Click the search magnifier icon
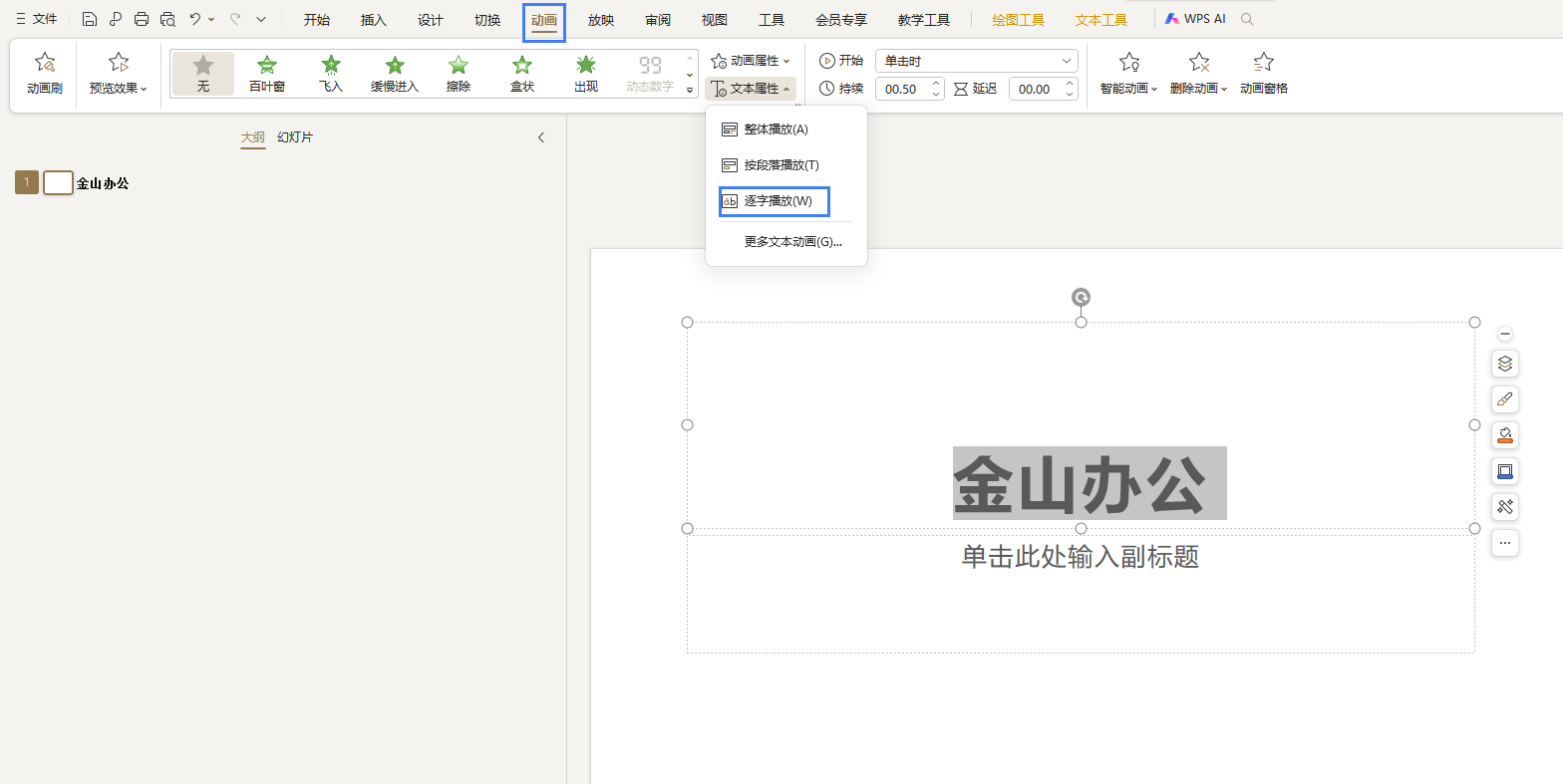 pos(1247,19)
